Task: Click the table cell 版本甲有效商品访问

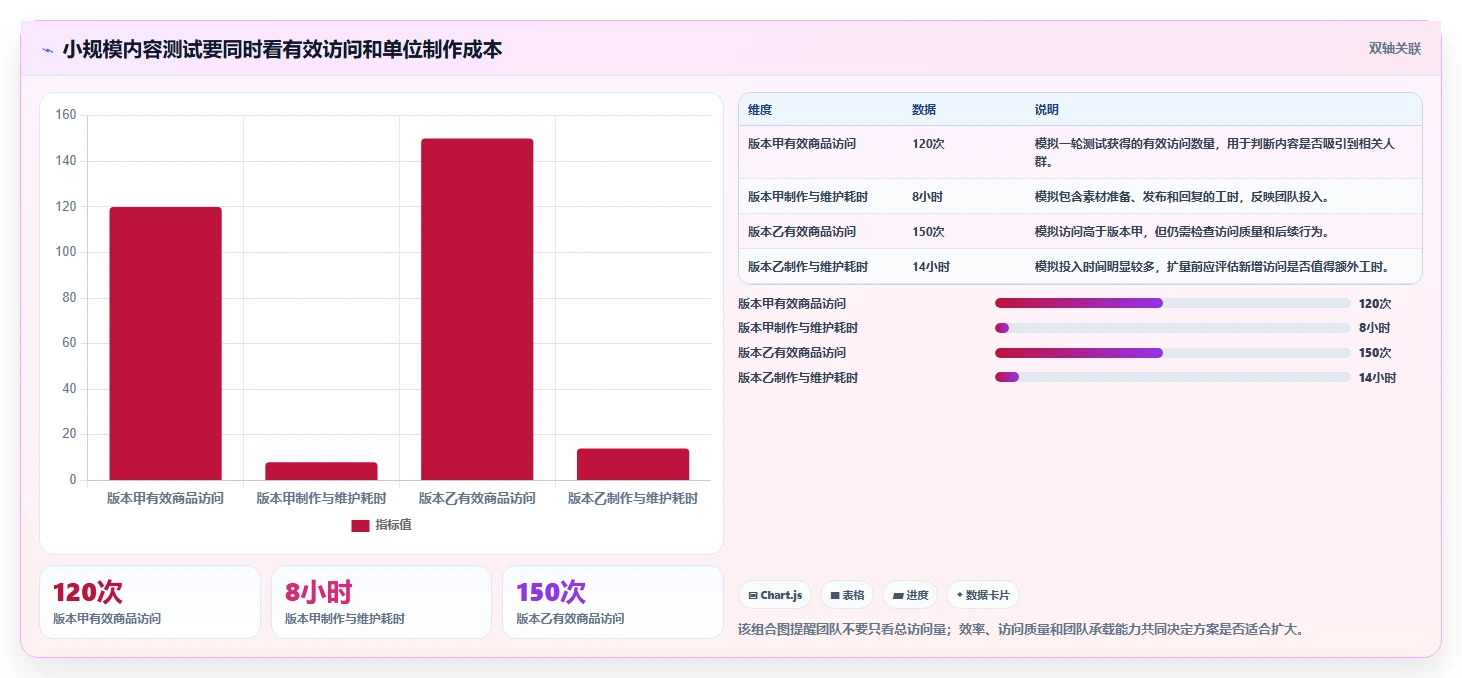Action: pos(802,144)
